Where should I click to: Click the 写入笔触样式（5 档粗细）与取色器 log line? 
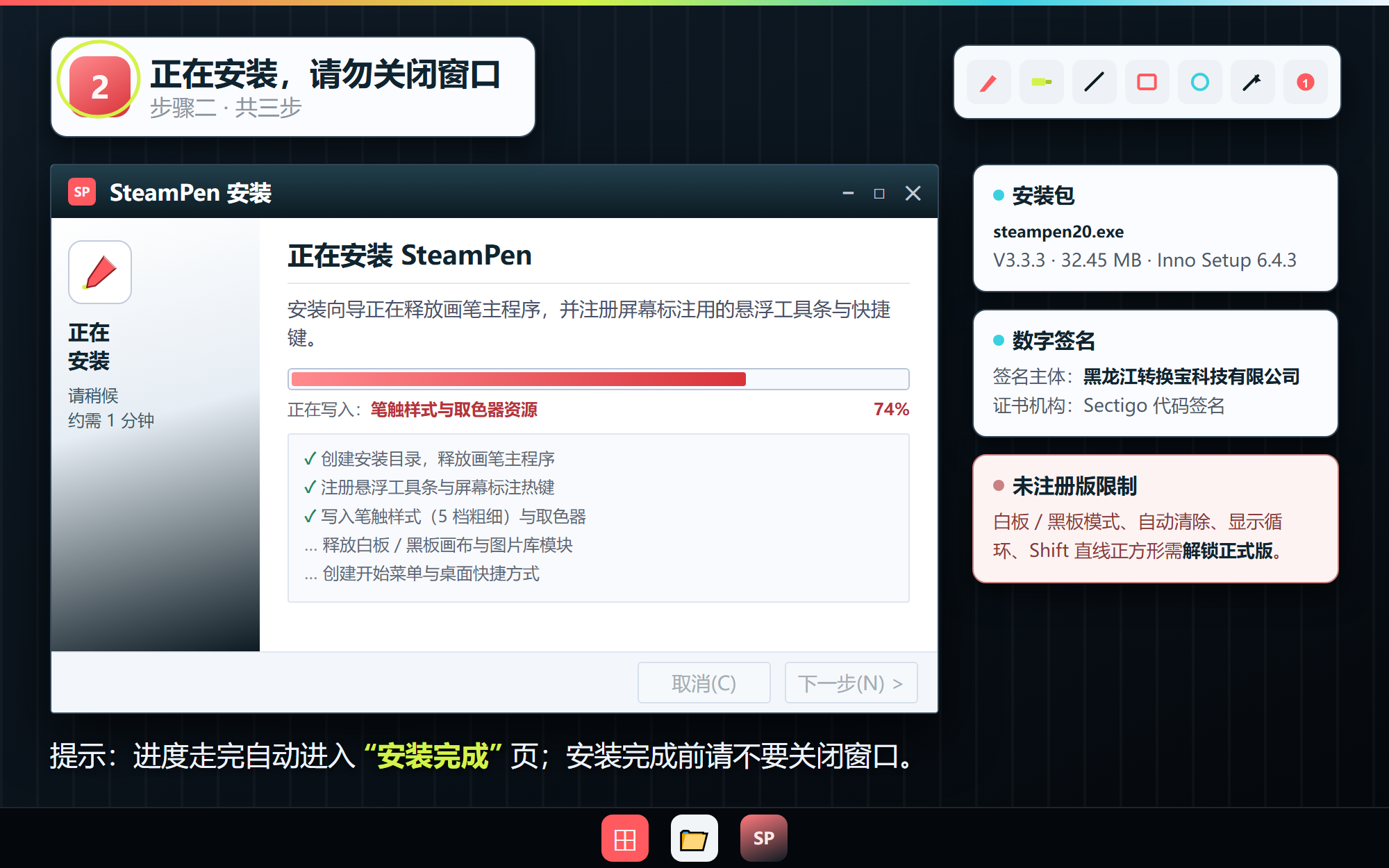point(445,517)
